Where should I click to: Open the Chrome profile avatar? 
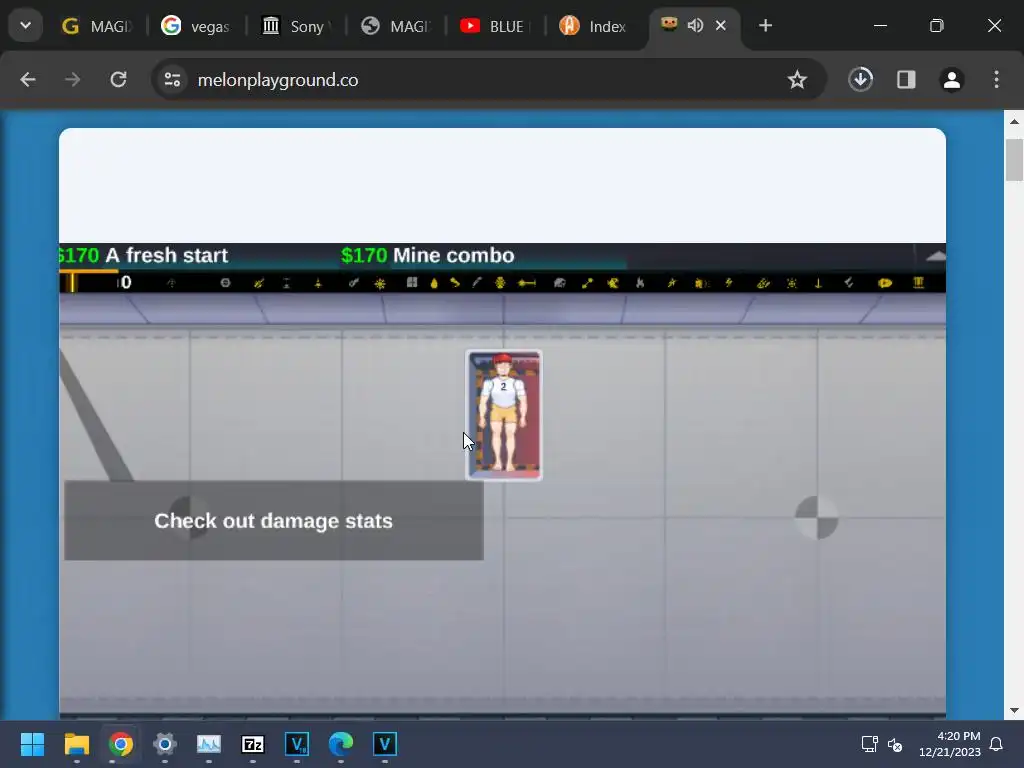click(x=952, y=80)
